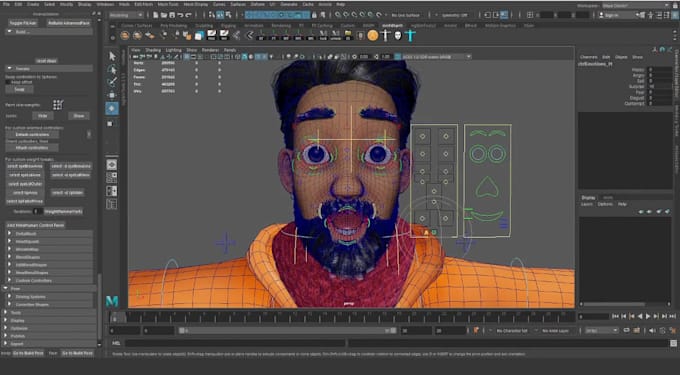Viewport: 680px width, 375px height.
Task: Click the white face mask shelf icon
Action: [398, 35]
